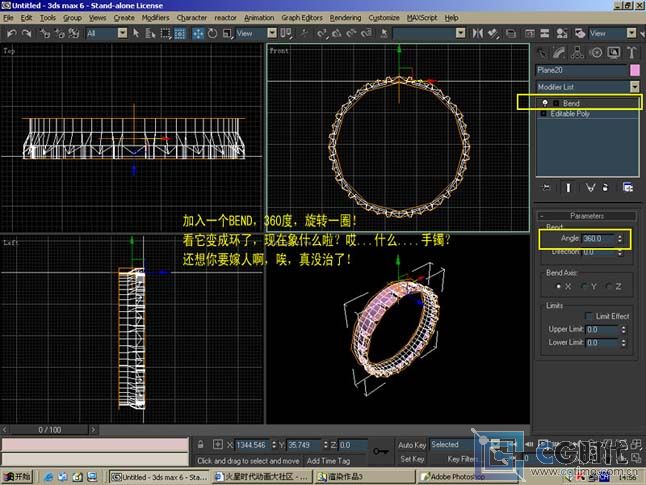The height and width of the screenshot is (485, 646).
Task: Toggle the Selection Lock icon
Action: (201, 445)
